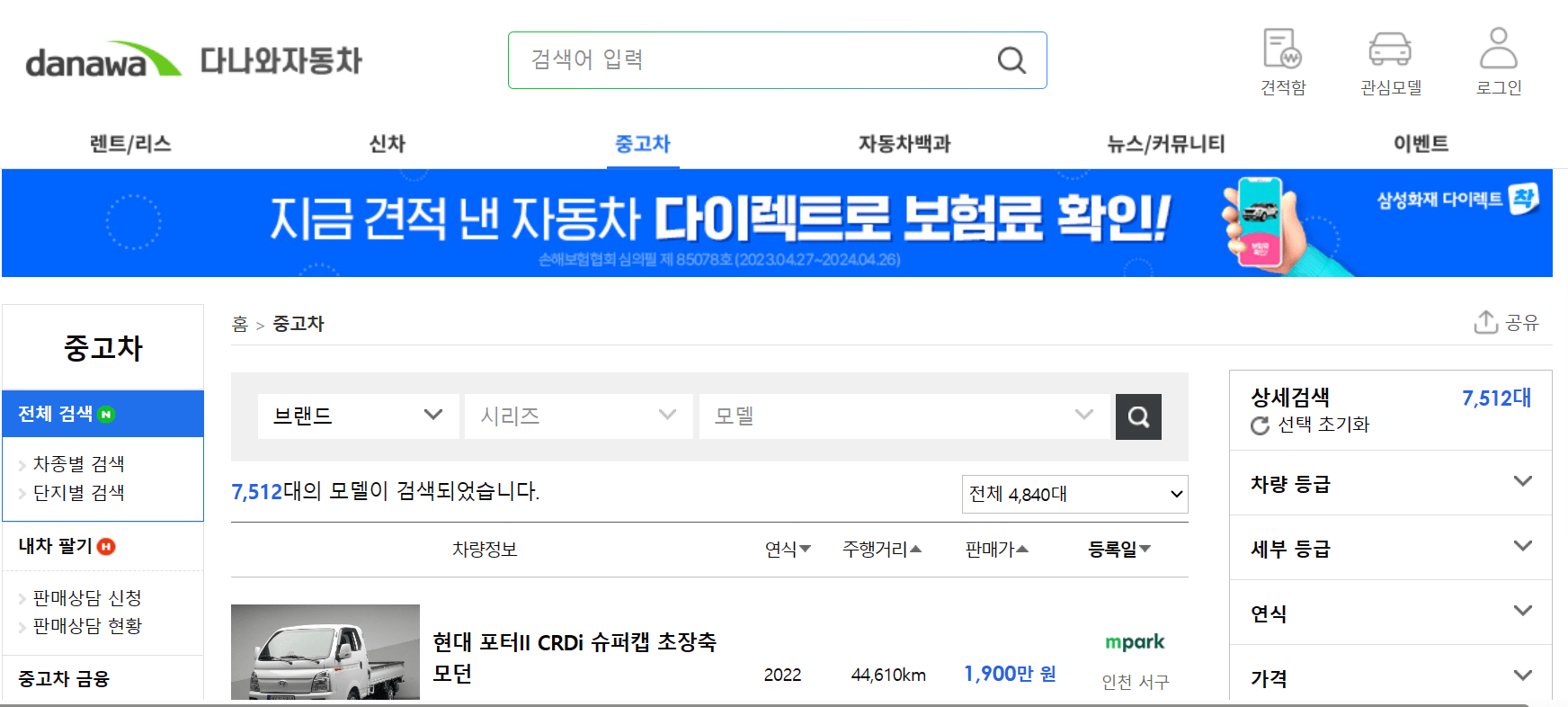Sort by 판매가 column
Viewport: 1568px width, 707px height.
click(996, 550)
